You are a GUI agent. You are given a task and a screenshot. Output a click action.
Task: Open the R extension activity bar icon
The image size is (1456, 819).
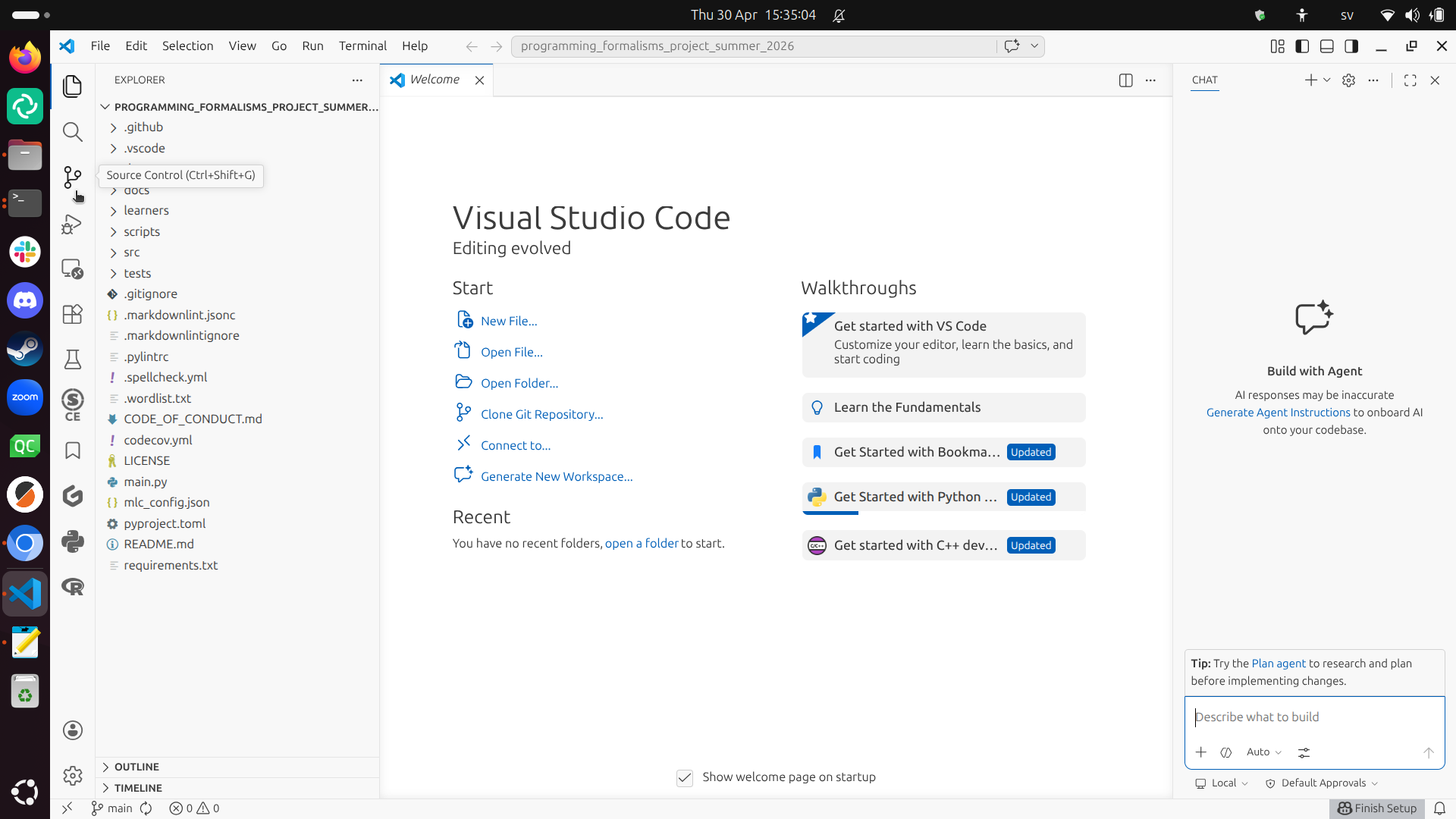click(73, 587)
